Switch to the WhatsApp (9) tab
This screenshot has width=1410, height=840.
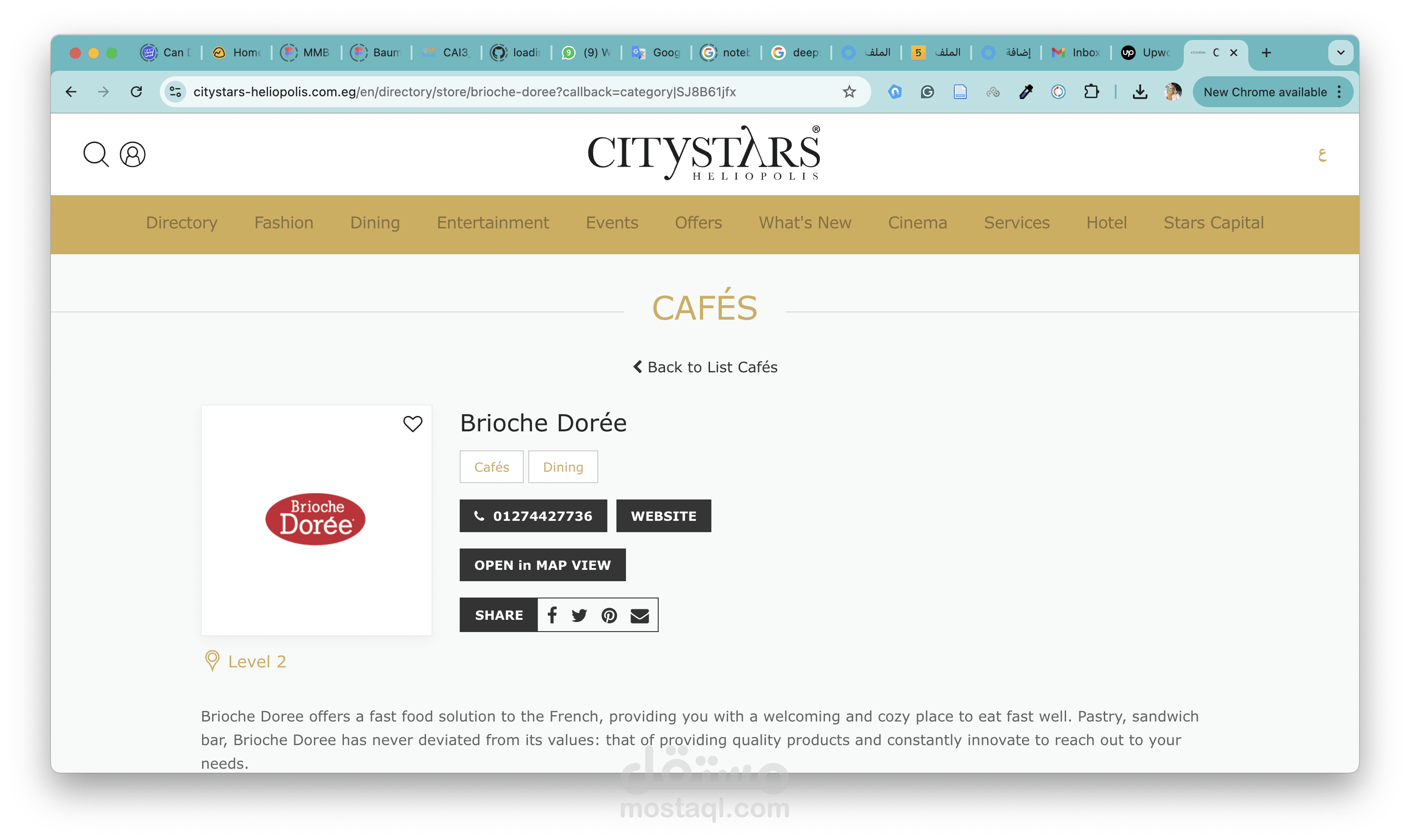click(586, 53)
